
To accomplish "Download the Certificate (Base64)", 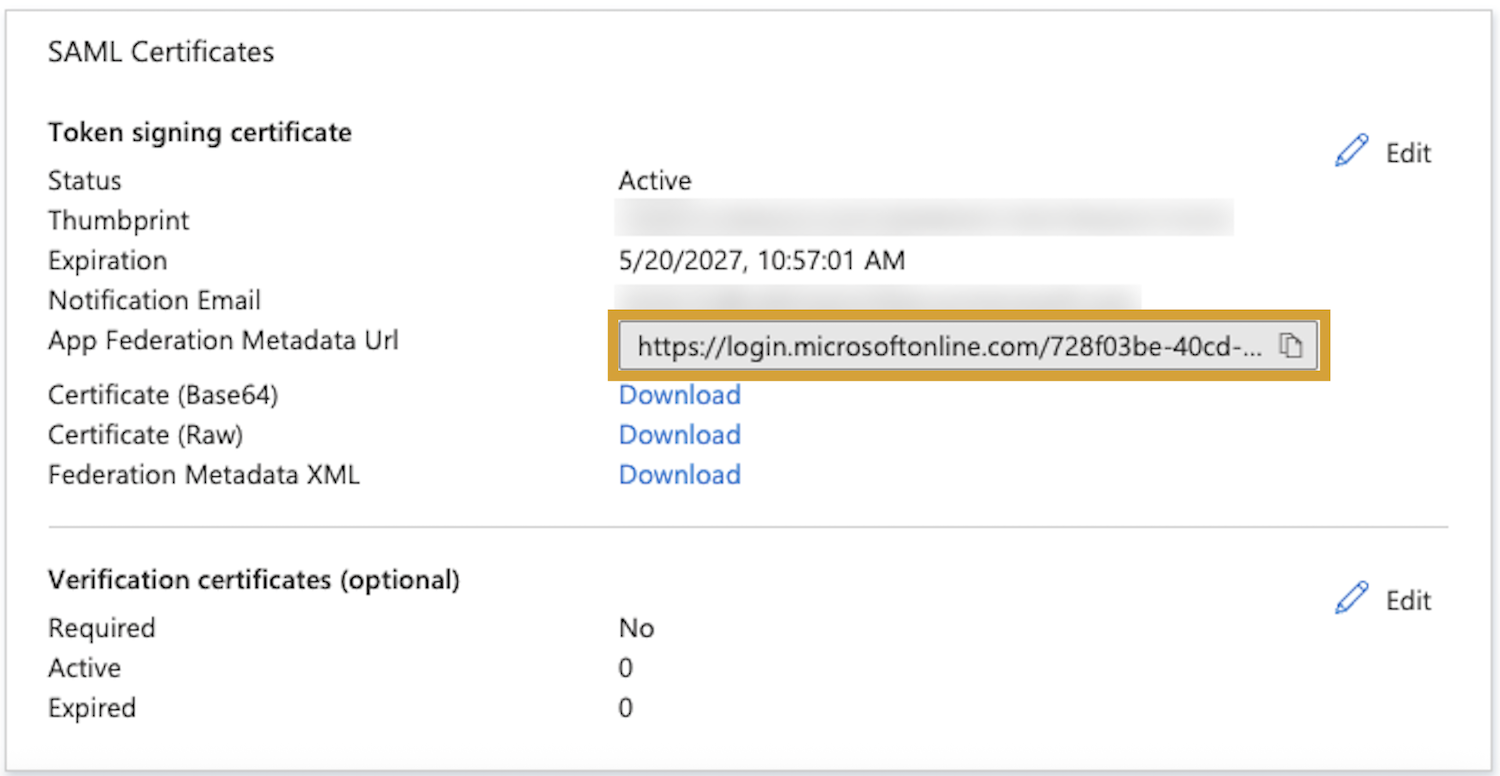I will (x=679, y=395).
